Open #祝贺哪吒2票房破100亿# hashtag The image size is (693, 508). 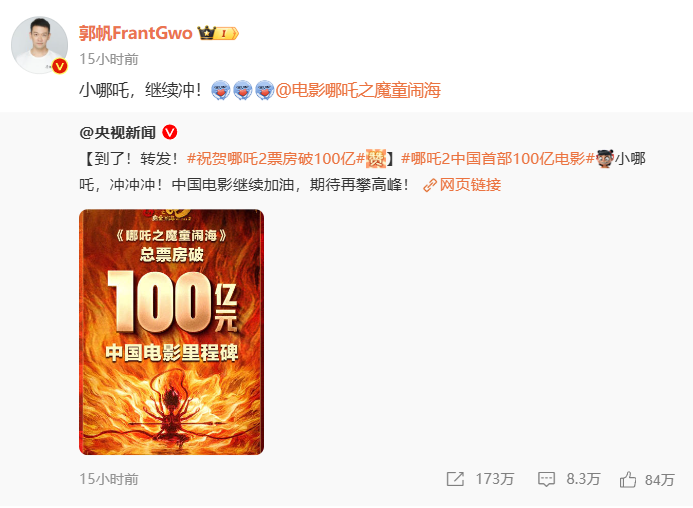pos(276,158)
